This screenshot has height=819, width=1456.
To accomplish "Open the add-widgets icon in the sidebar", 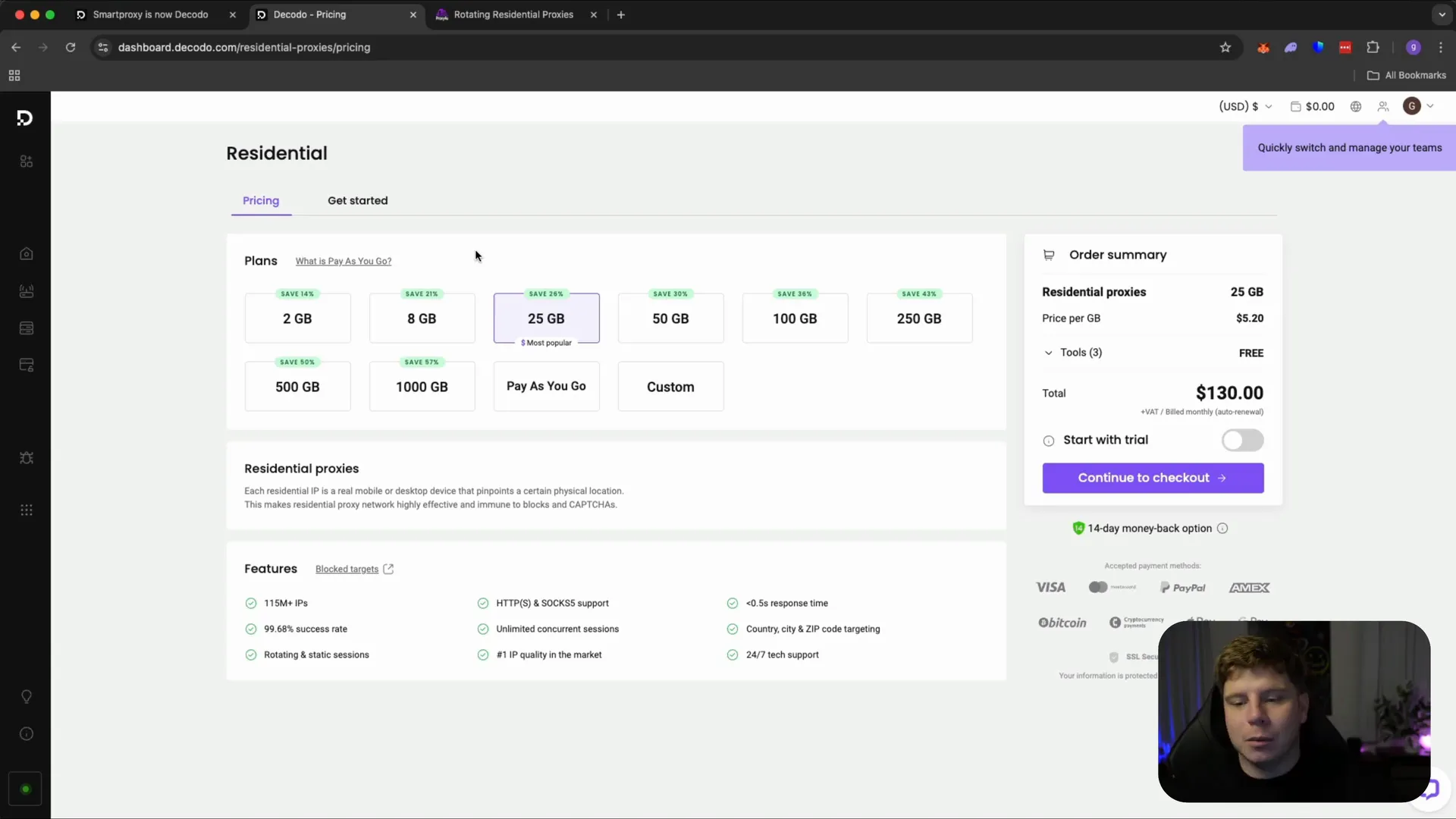I will 27,162.
